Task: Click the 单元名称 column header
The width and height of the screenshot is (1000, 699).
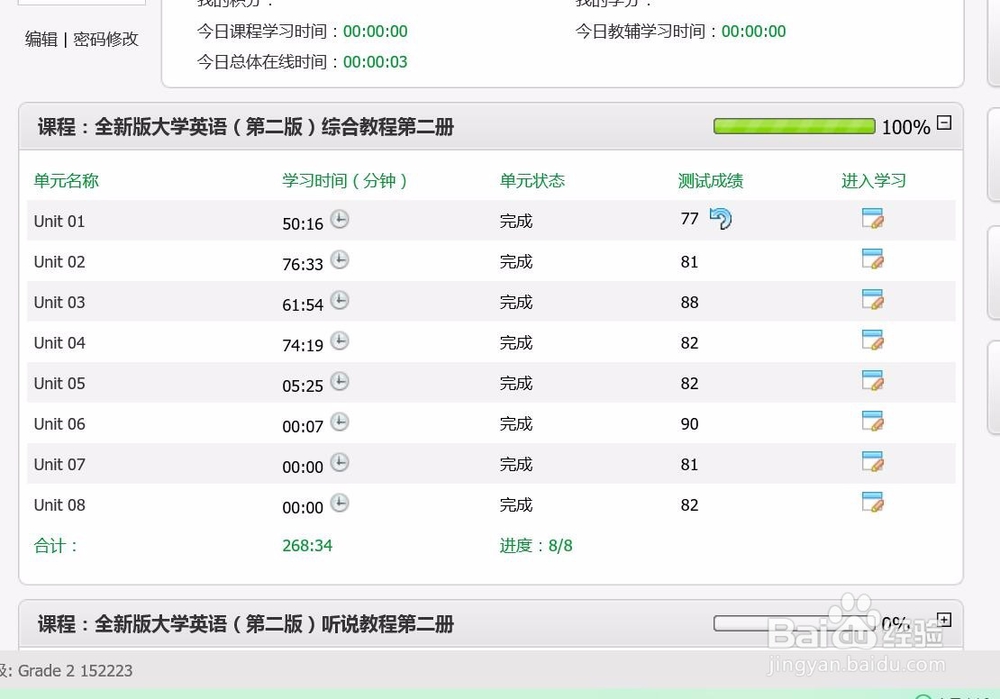Action: (66, 181)
